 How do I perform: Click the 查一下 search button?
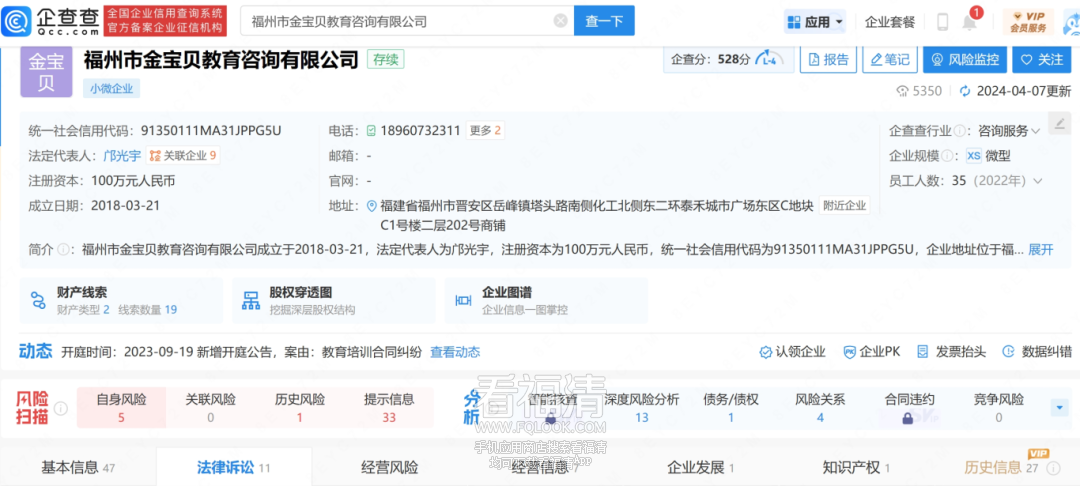[x=603, y=21]
